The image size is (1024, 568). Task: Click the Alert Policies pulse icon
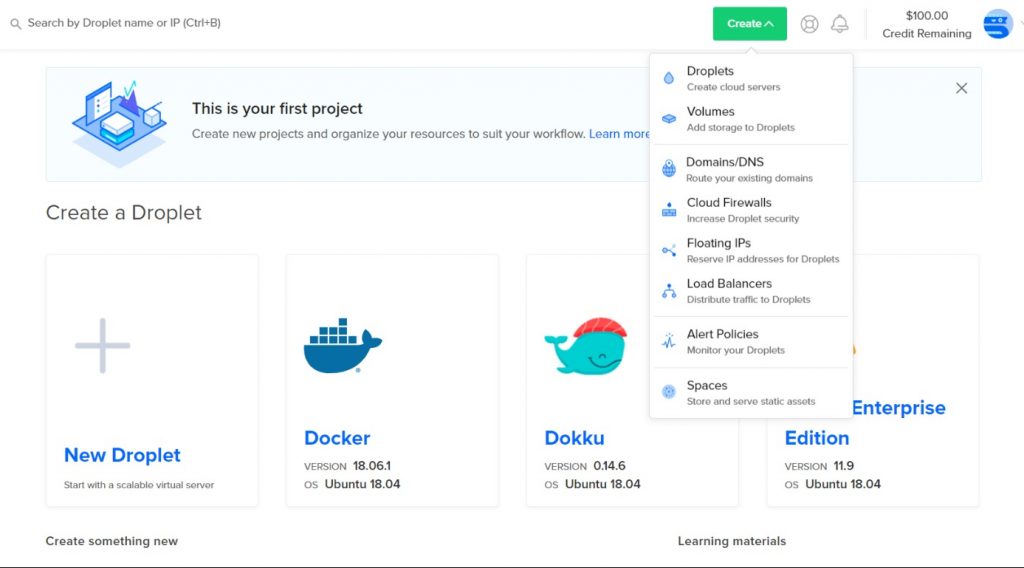669,341
